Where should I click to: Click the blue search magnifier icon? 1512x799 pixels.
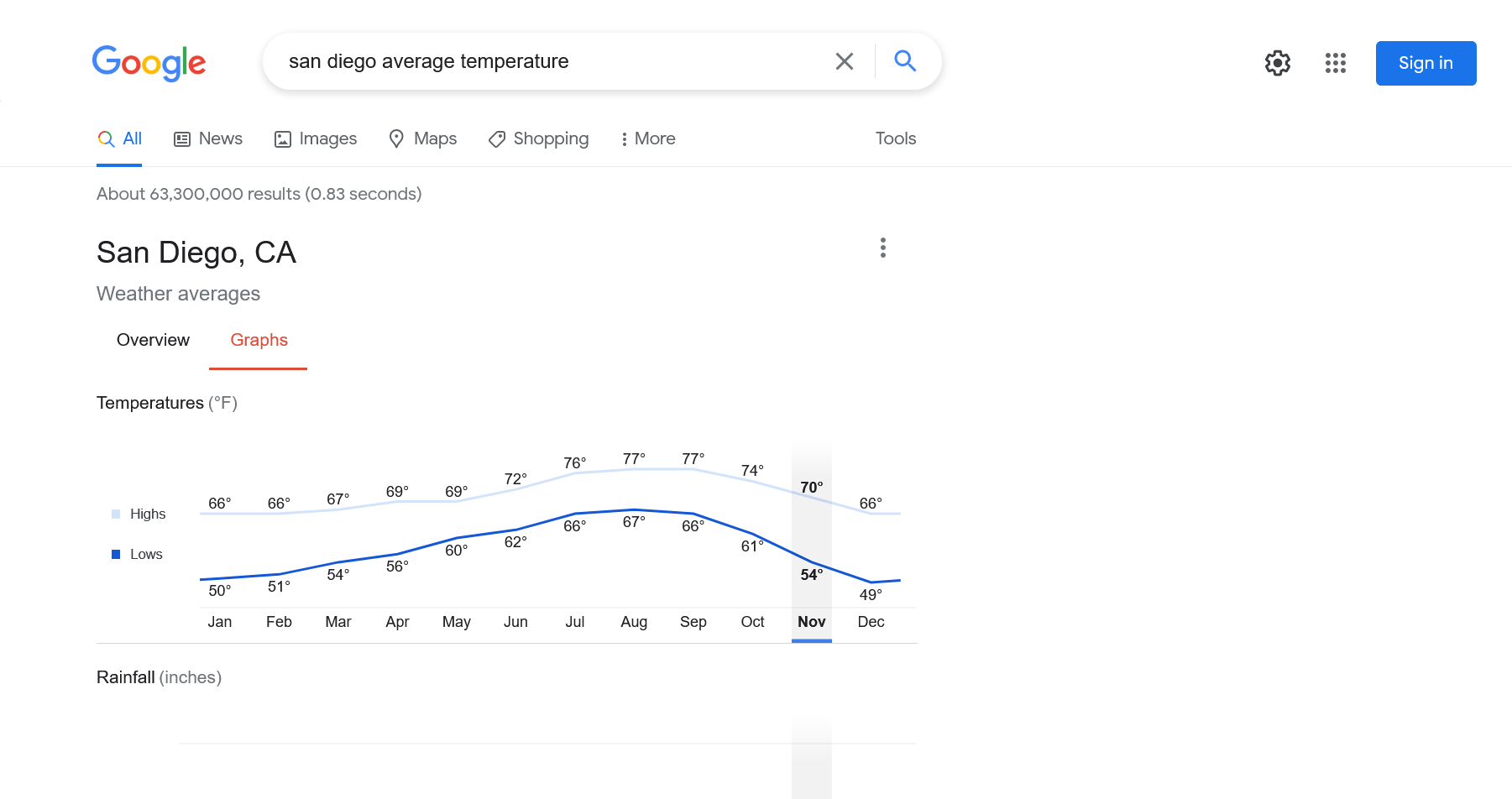904,61
